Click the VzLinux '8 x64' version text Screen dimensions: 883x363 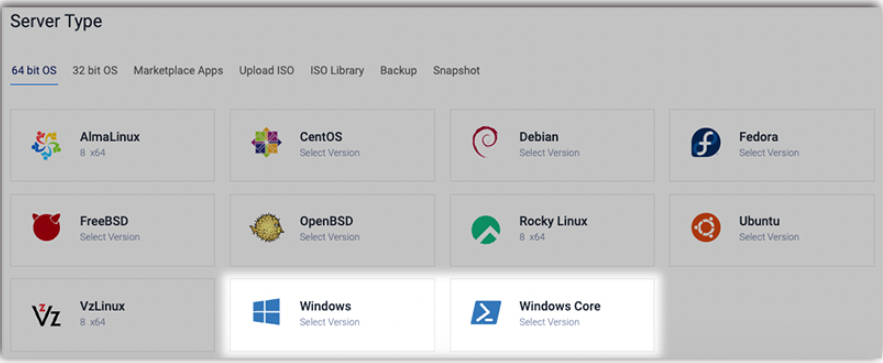click(x=92, y=322)
